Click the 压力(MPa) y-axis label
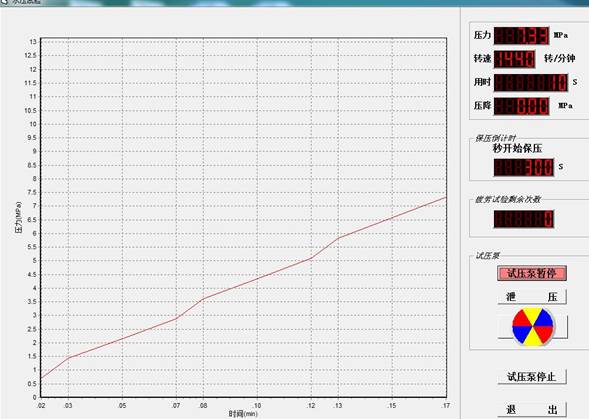 (x=18, y=218)
